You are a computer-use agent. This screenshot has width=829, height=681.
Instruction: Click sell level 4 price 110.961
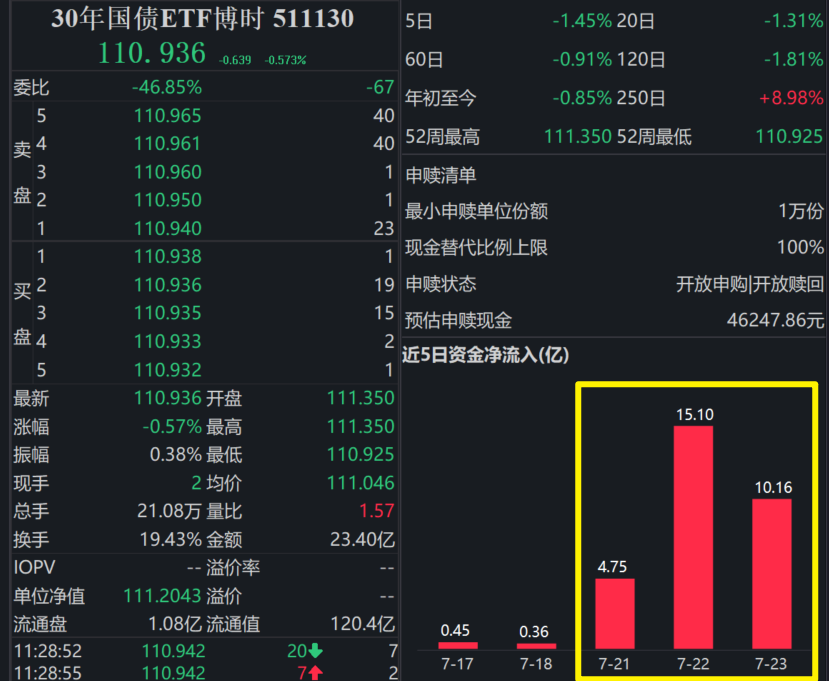point(168,143)
